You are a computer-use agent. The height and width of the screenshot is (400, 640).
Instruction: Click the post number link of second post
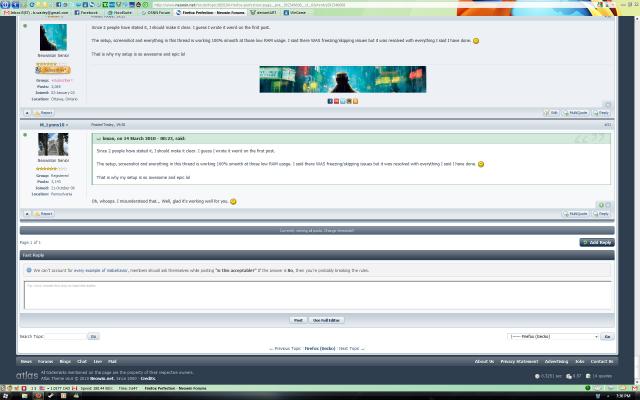[607, 125]
